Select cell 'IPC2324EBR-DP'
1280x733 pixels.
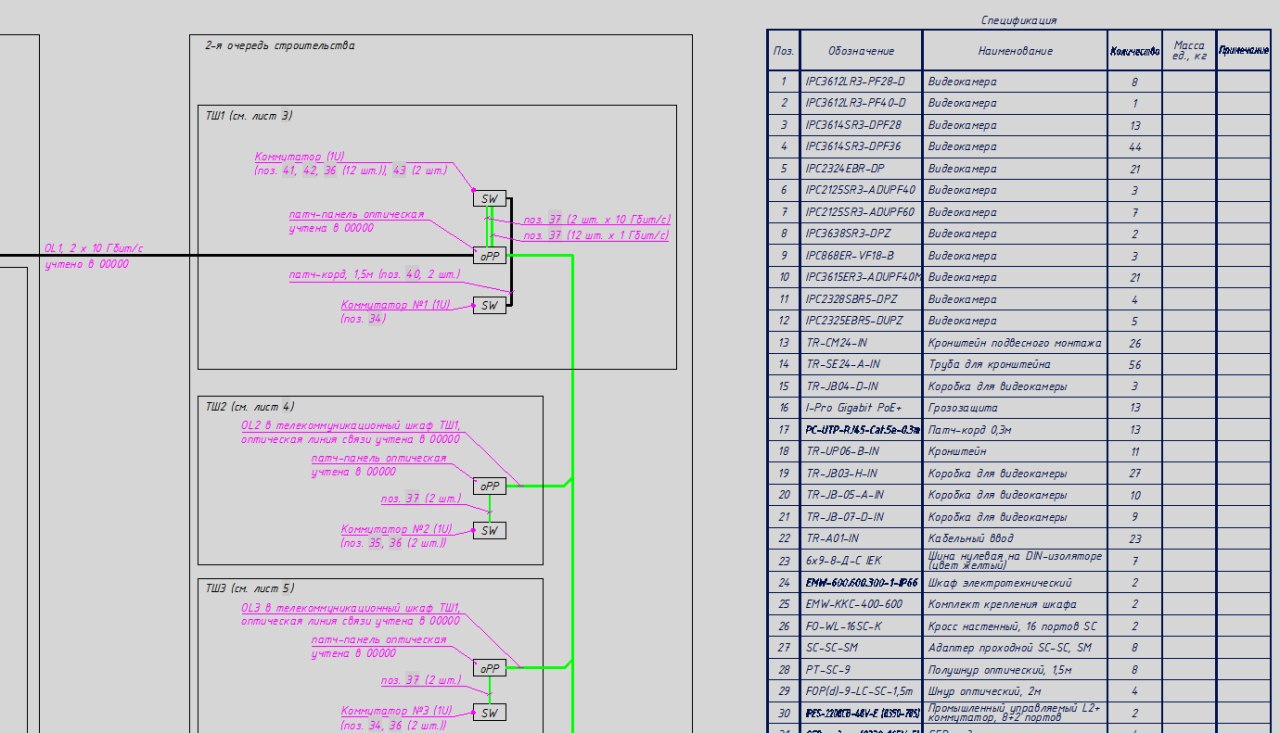coord(861,168)
